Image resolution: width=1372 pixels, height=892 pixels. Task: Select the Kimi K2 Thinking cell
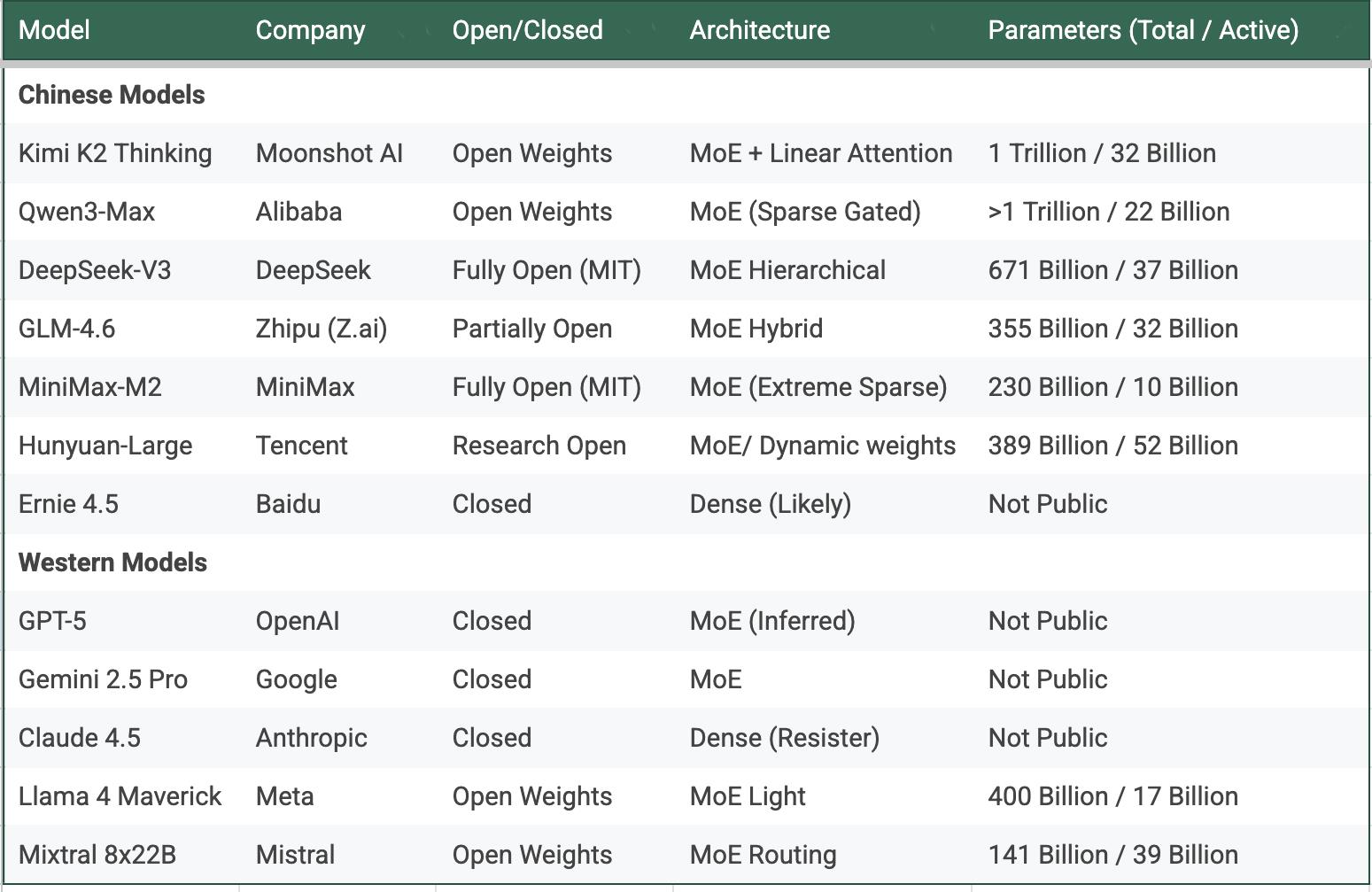115,153
